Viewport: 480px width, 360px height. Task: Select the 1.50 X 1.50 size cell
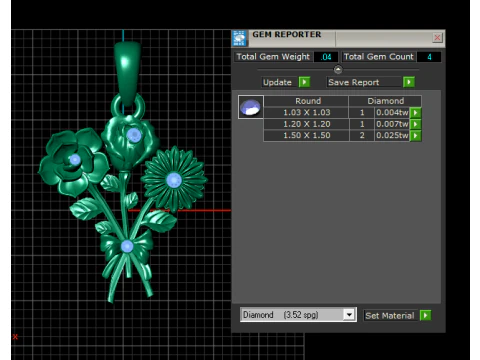(x=307, y=136)
